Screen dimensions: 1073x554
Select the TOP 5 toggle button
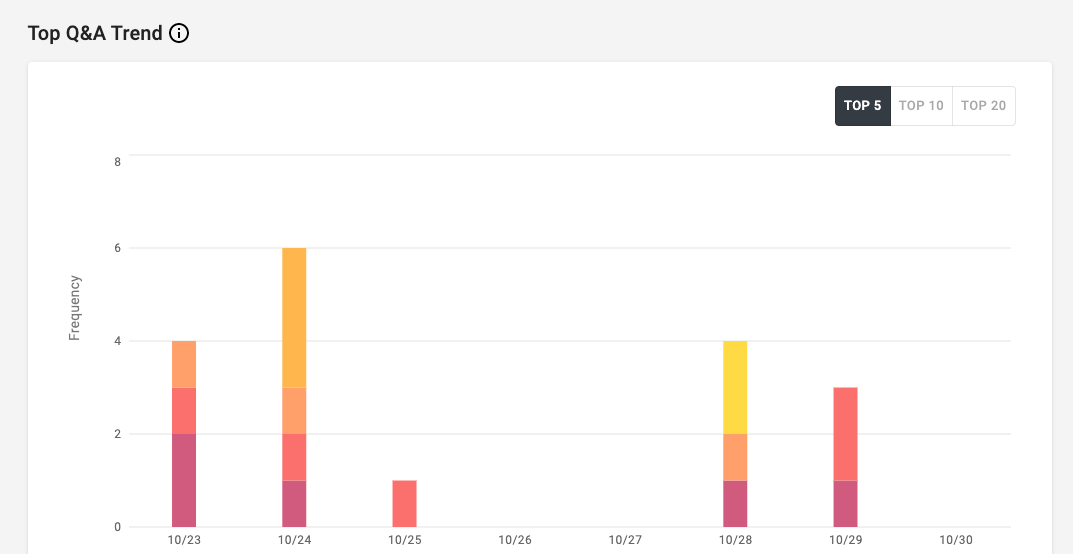pos(862,105)
